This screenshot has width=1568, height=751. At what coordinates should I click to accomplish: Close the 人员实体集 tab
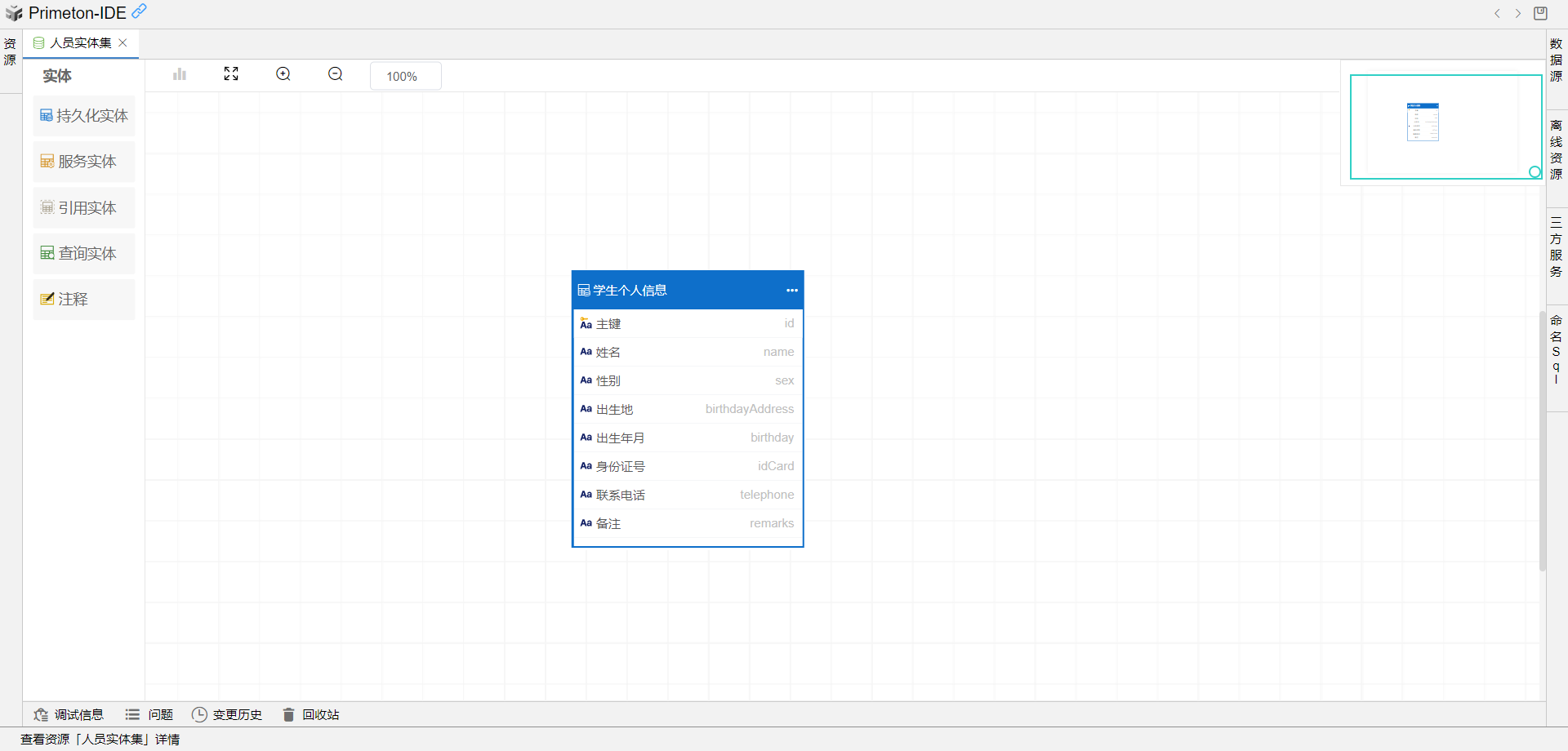(x=123, y=42)
